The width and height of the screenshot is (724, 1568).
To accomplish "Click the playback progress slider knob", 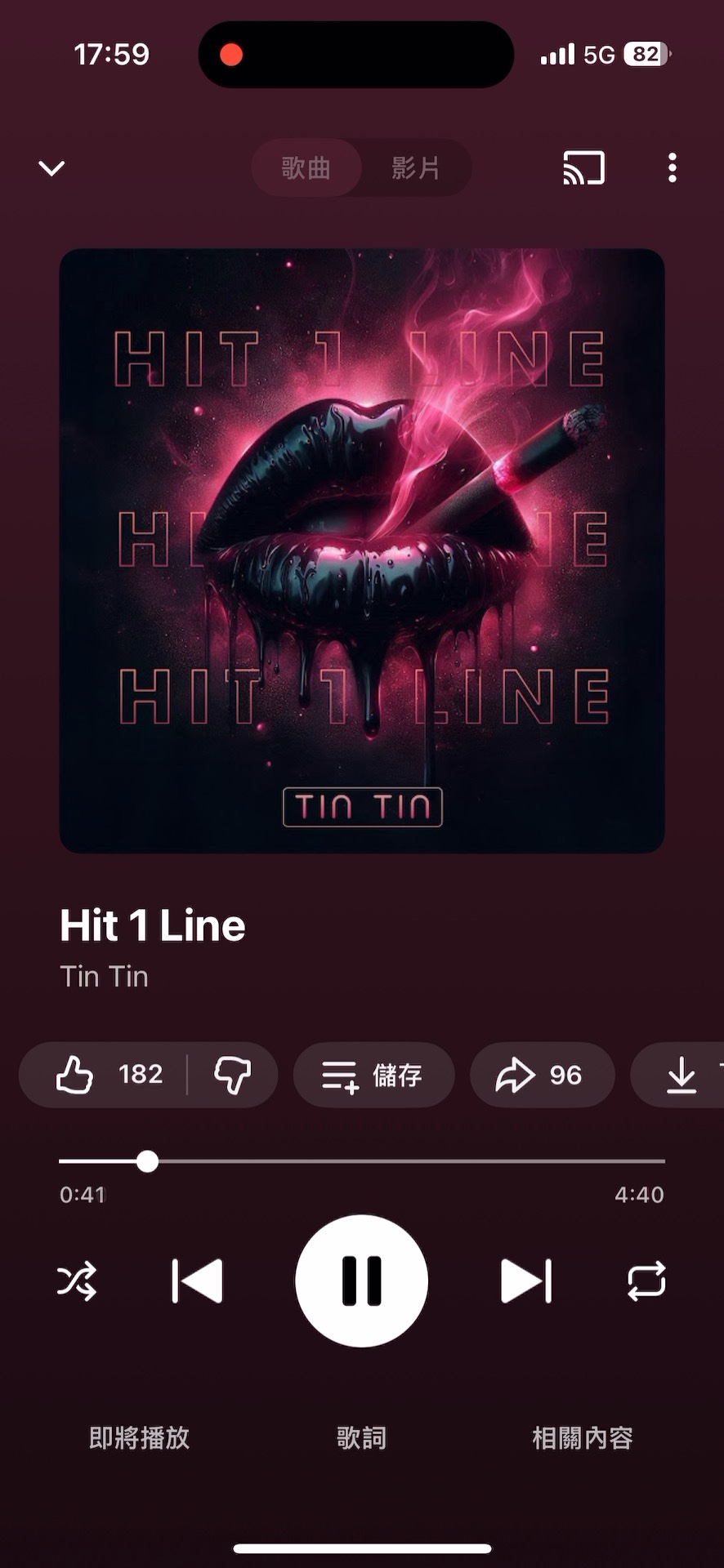I will (x=147, y=1161).
